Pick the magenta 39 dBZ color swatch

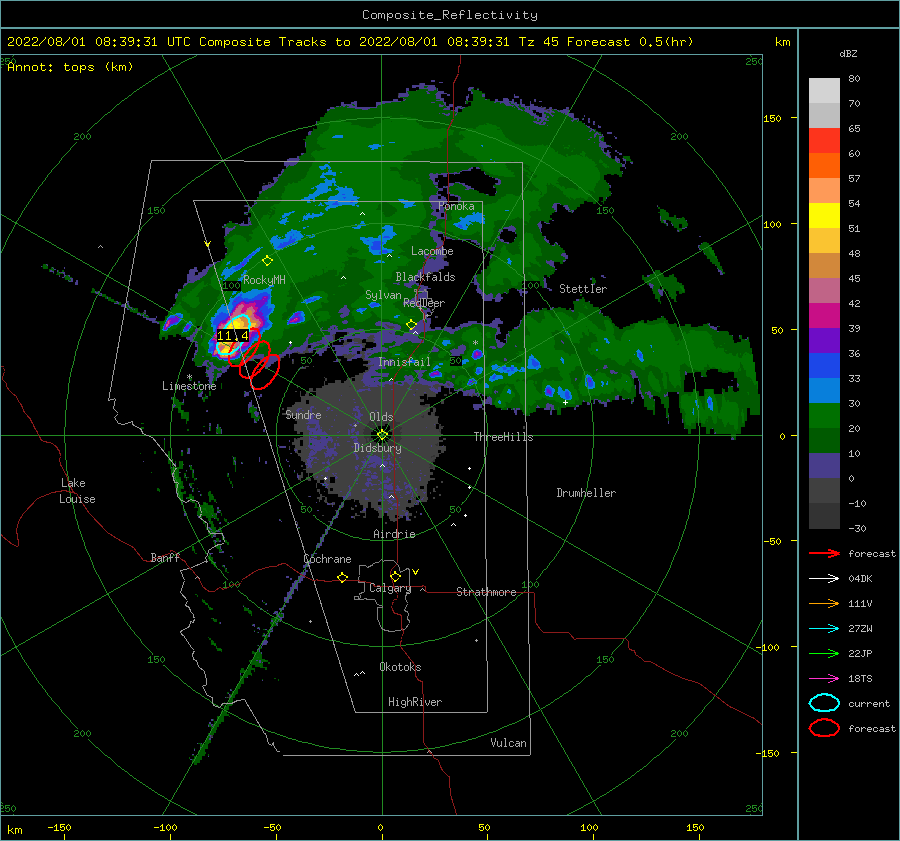tap(824, 316)
